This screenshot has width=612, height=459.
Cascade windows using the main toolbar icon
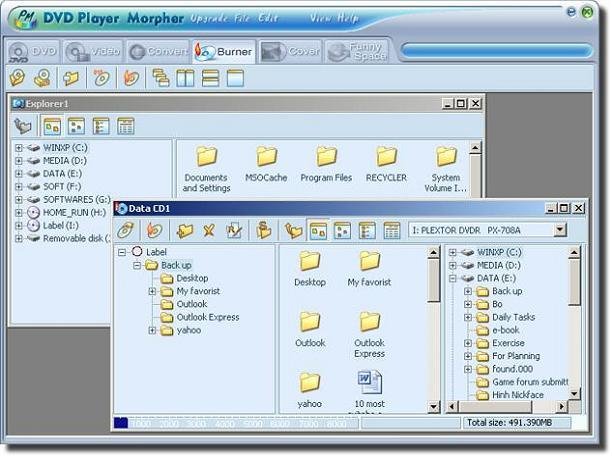[161, 77]
